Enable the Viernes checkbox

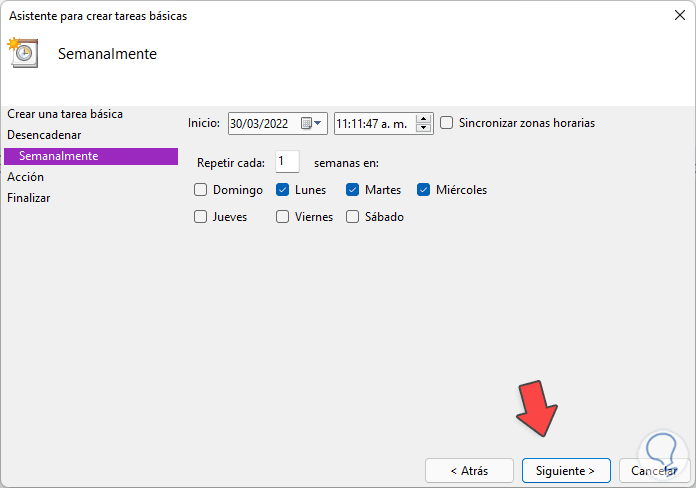point(283,216)
